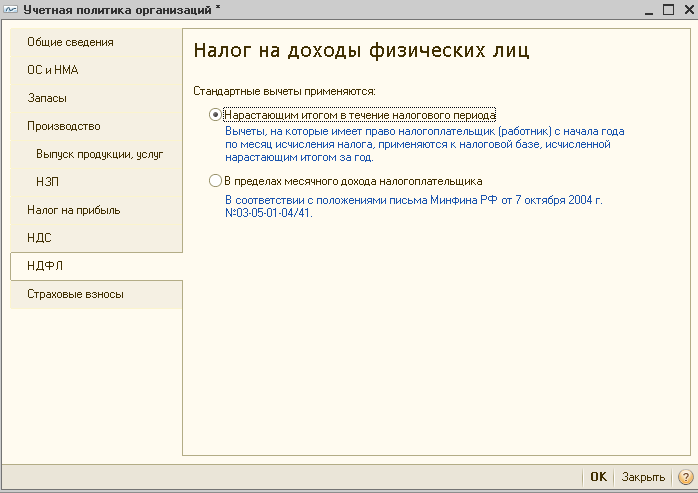Minimize the Учетная политика организаций window
The height and width of the screenshot is (493, 698).
click(x=649, y=9)
